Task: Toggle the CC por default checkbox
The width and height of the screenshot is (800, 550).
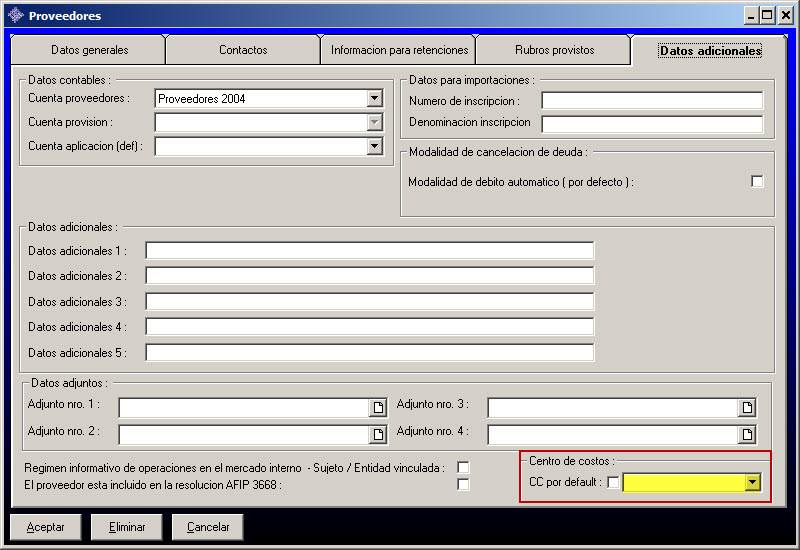Action: (x=613, y=483)
